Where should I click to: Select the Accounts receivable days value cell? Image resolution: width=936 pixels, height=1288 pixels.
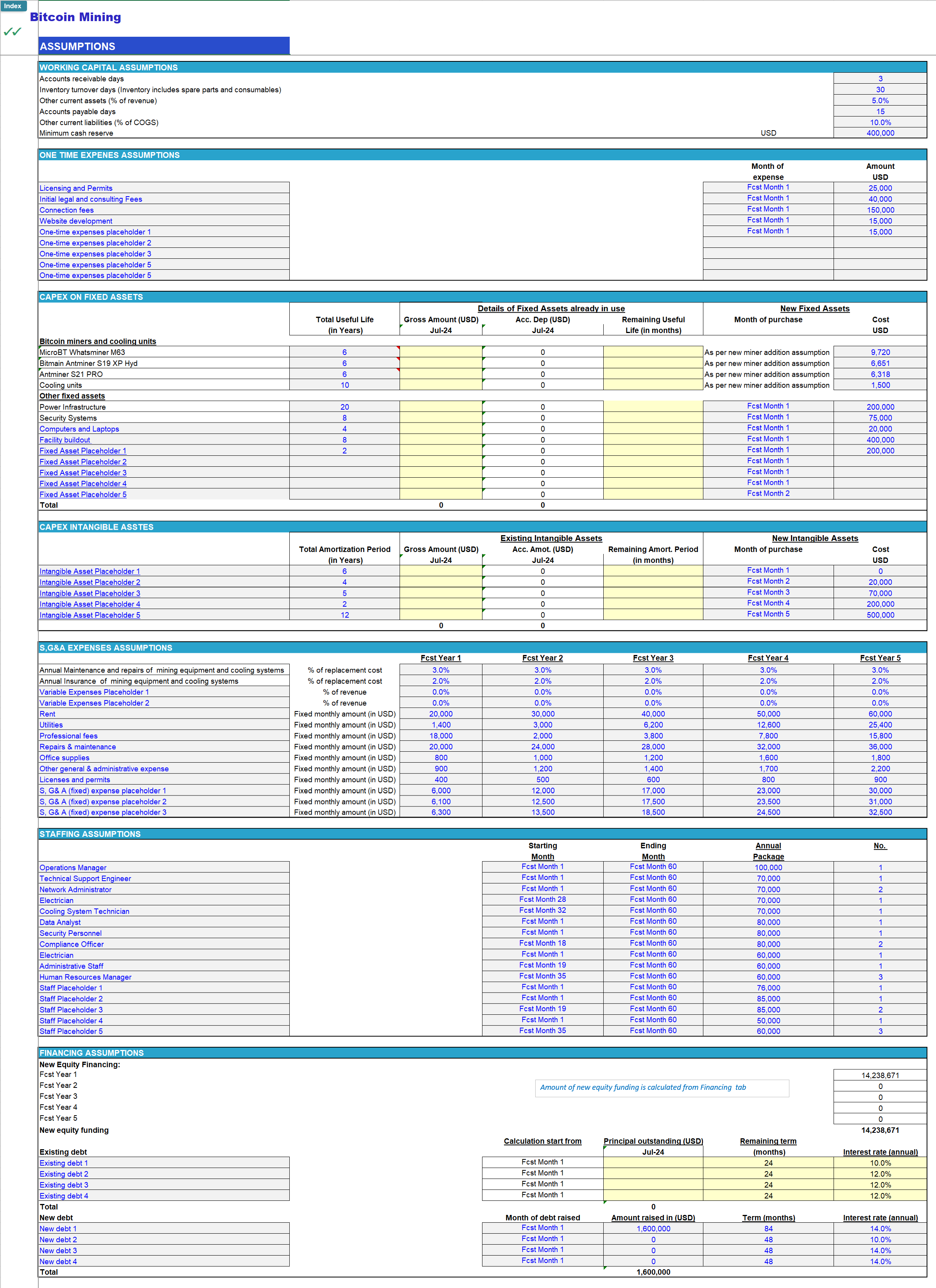(x=880, y=79)
